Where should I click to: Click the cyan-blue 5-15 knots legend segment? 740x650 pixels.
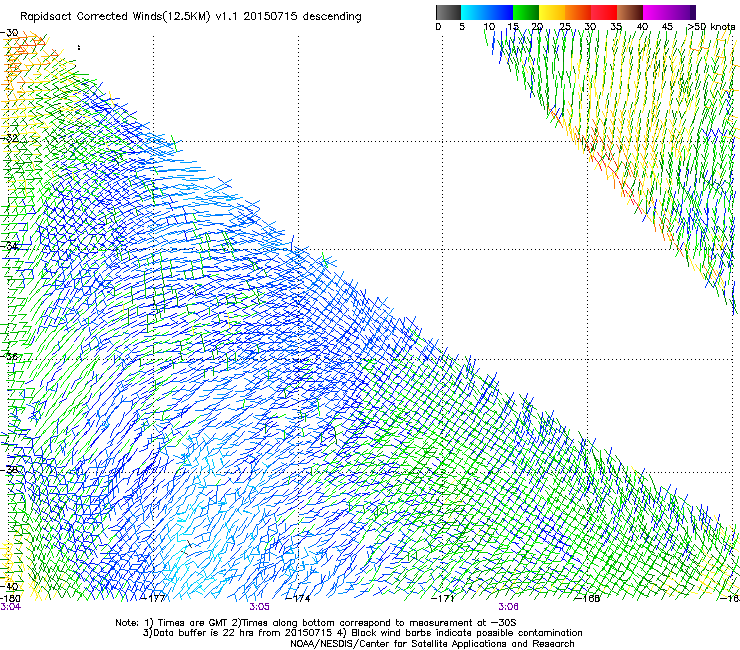[487, 12]
